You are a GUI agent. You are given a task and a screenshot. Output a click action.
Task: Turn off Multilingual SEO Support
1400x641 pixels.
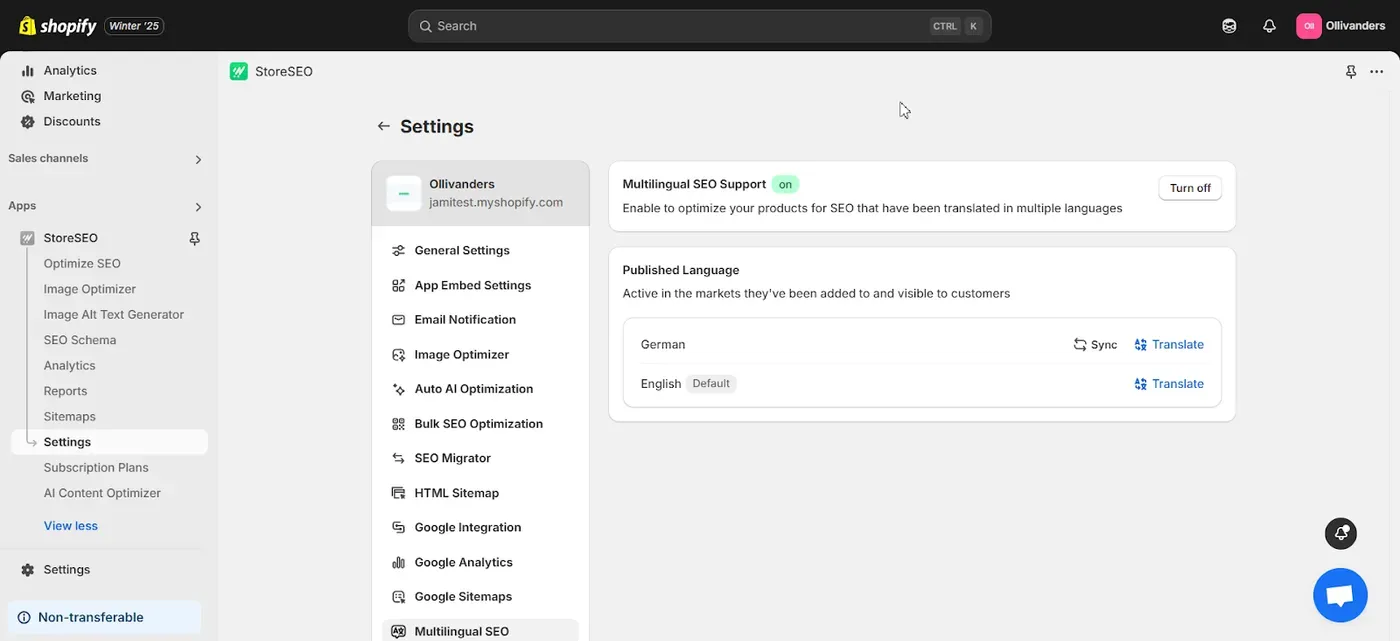[1190, 188]
